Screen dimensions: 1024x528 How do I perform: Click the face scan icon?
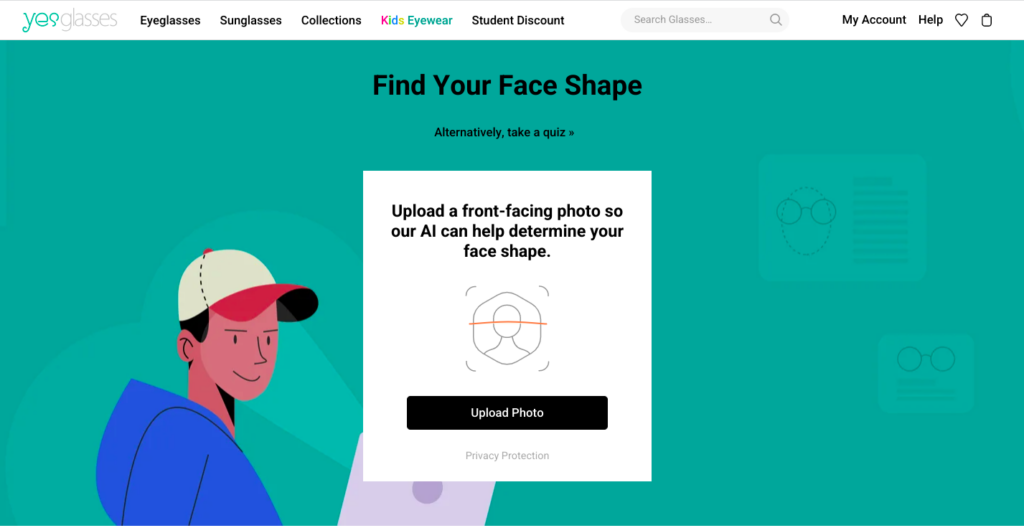(x=507, y=327)
